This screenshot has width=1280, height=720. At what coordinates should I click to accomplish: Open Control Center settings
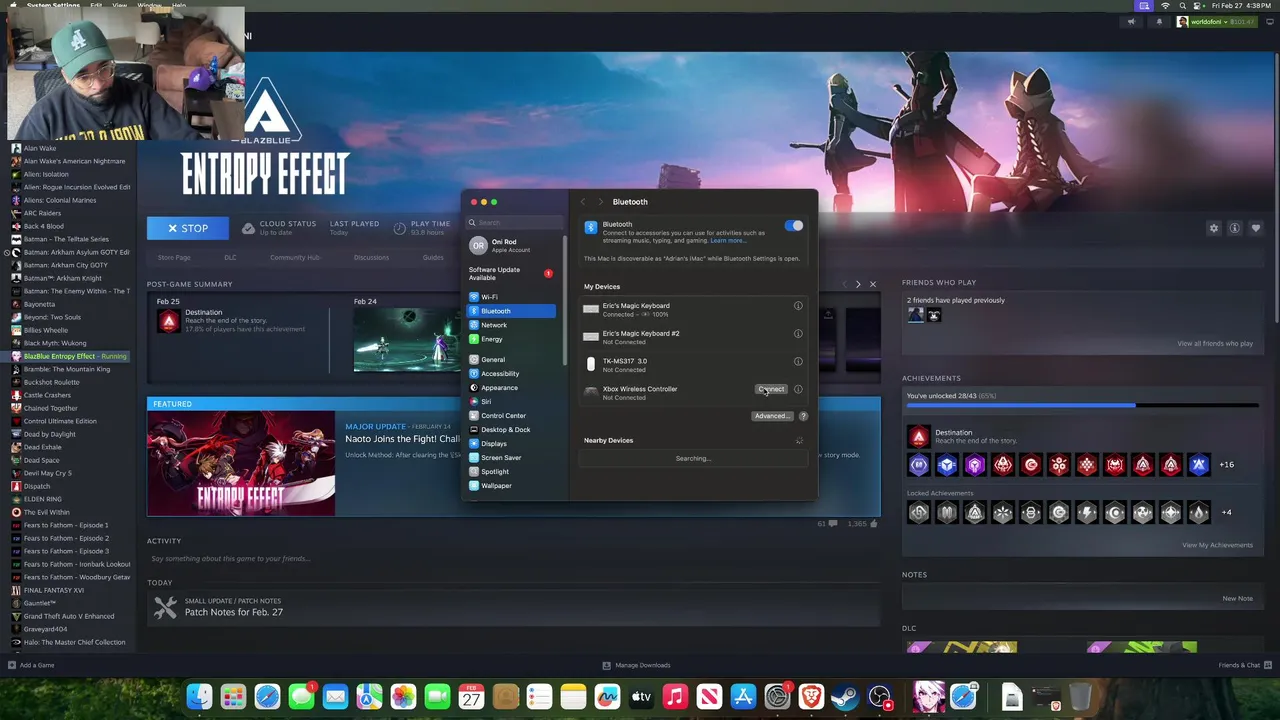pos(512,415)
